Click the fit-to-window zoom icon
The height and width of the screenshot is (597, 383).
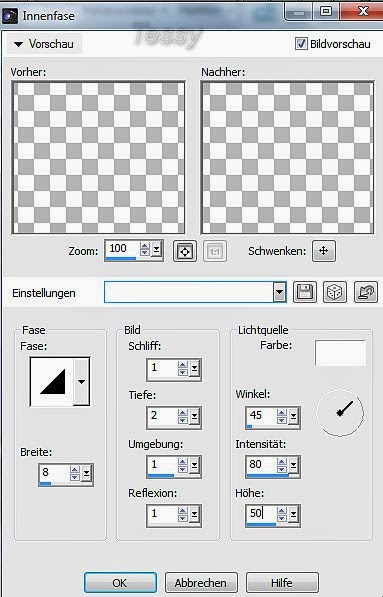click(185, 251)
